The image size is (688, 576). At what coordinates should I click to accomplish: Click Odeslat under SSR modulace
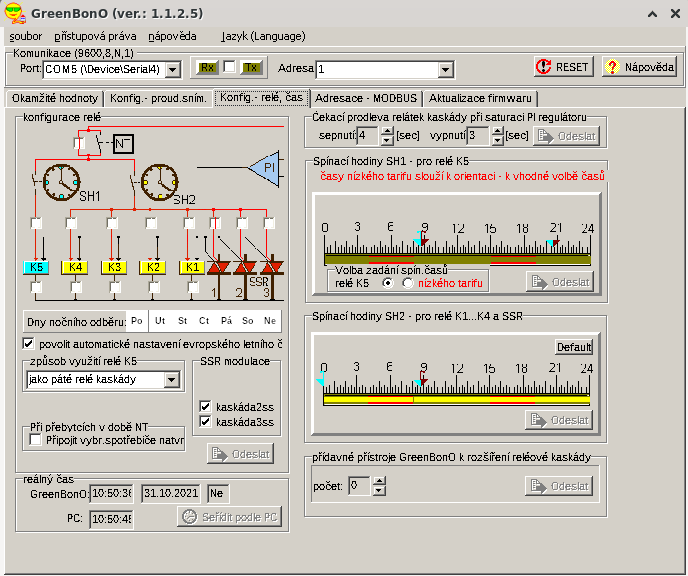coord(240,454)
